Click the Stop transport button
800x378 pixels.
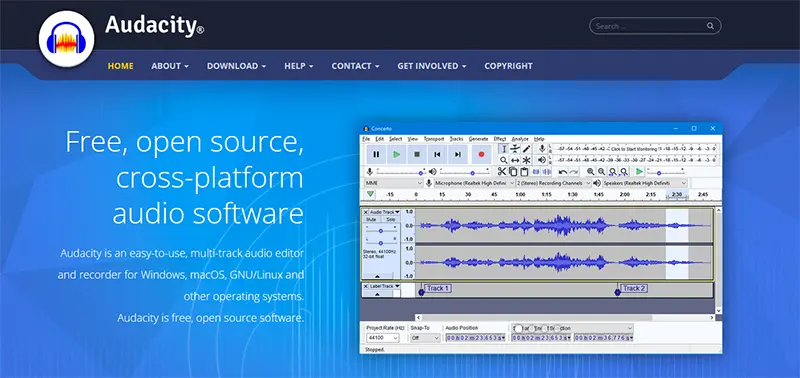pyautogui.click(x=417, y=154)
